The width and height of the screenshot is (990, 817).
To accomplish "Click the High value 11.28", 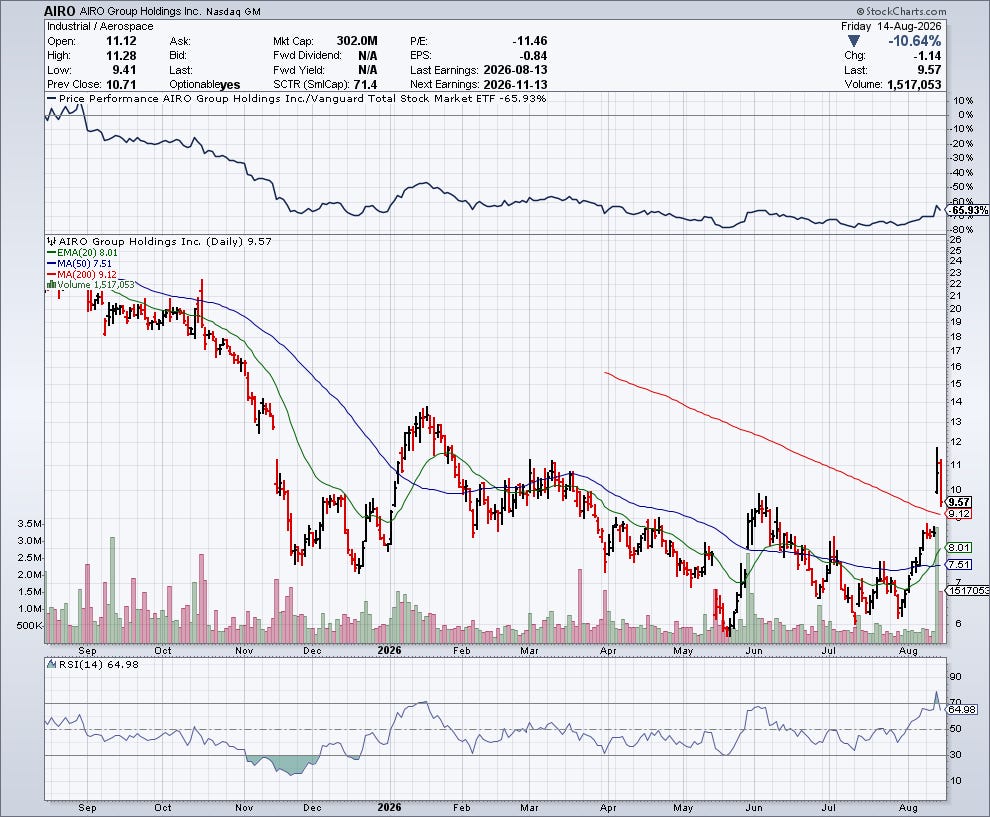I will point(121,55).
